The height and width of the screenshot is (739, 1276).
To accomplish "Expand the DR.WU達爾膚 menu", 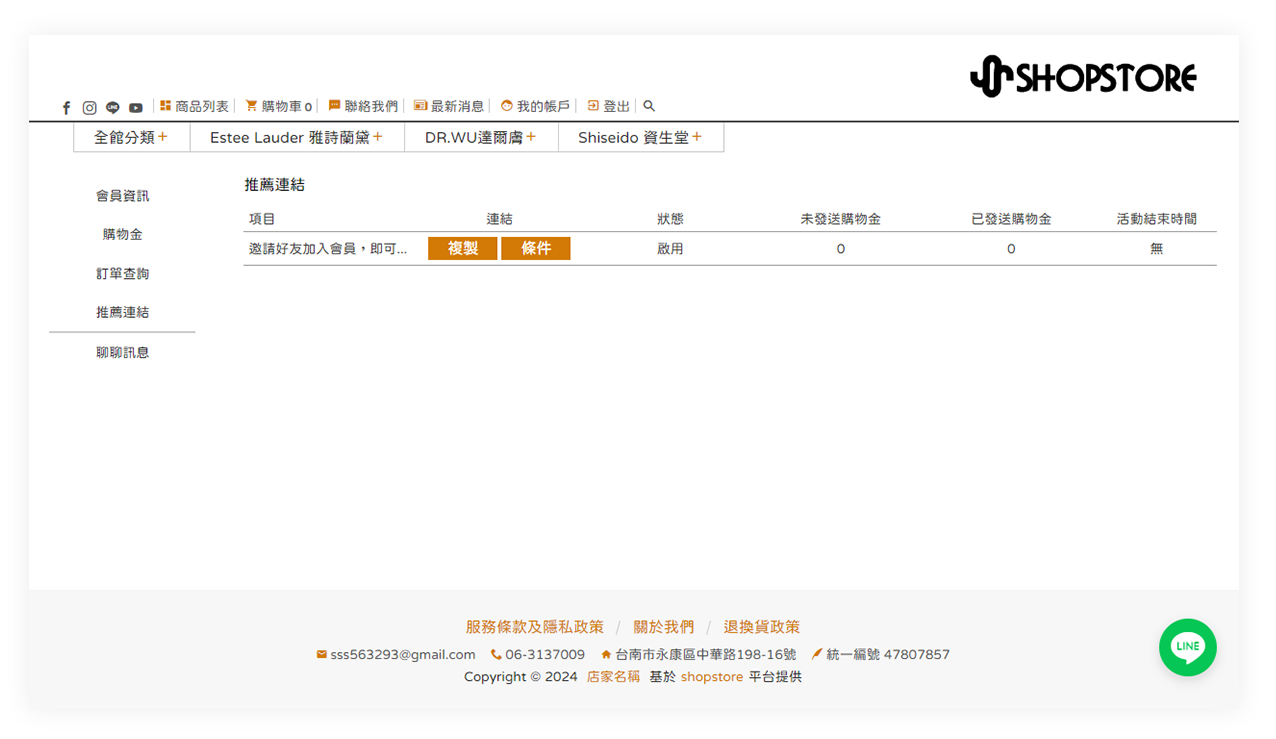I will (x=480, y=137).
